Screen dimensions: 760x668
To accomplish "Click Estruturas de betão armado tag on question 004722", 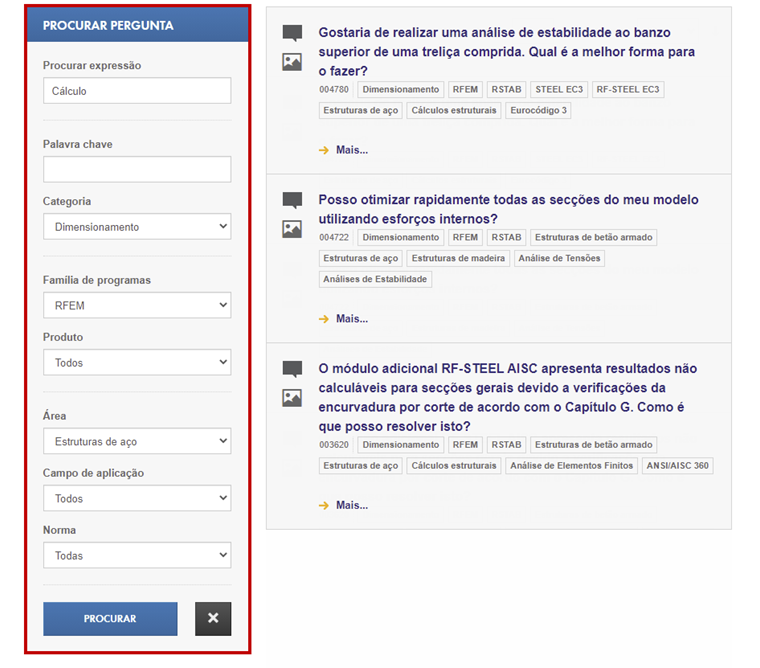I will click(594, 238).
